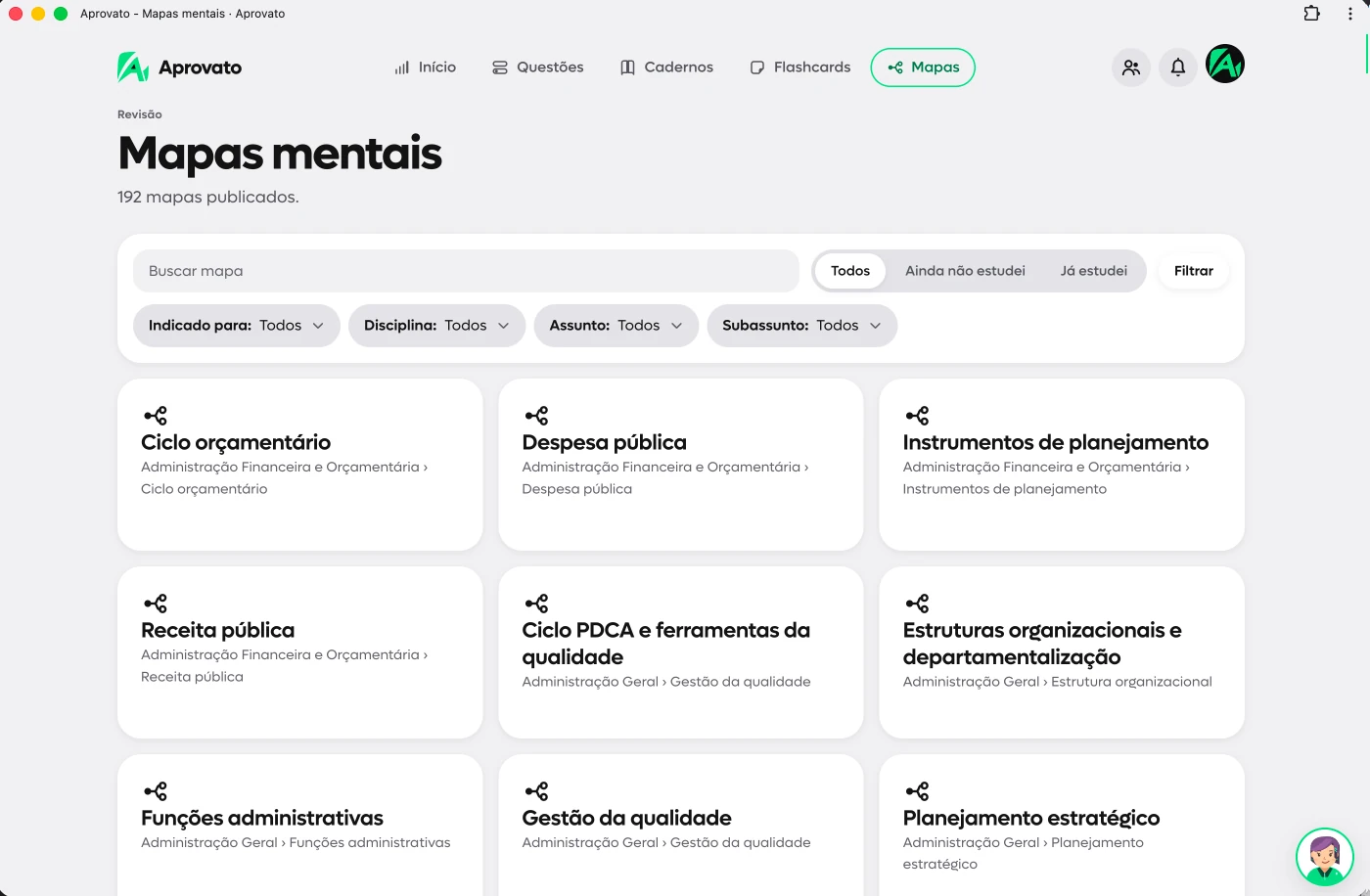Open the Despesa pública card title

(x=604, y=442)
